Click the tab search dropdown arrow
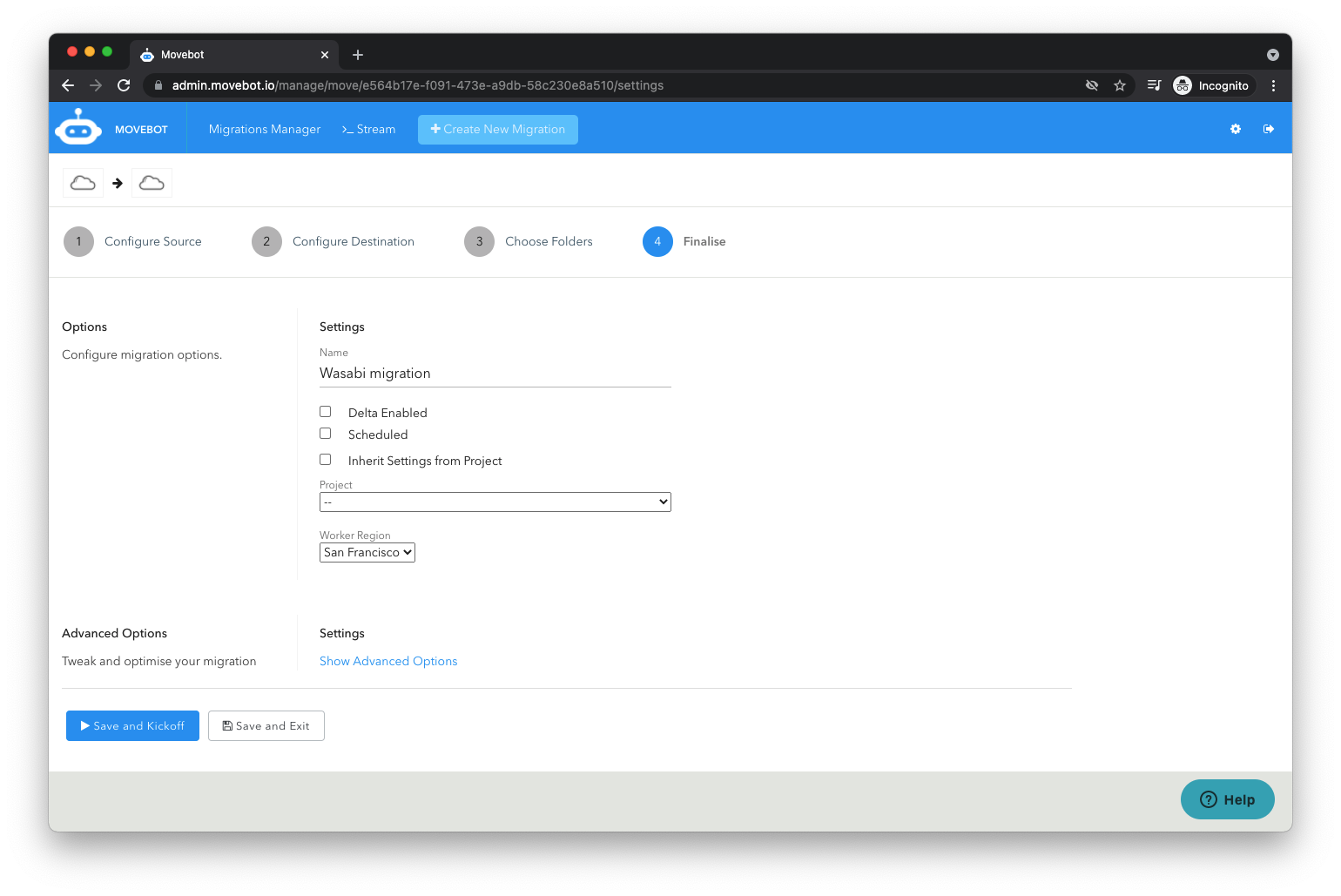1341x896 pixels. pos(1272,55)
